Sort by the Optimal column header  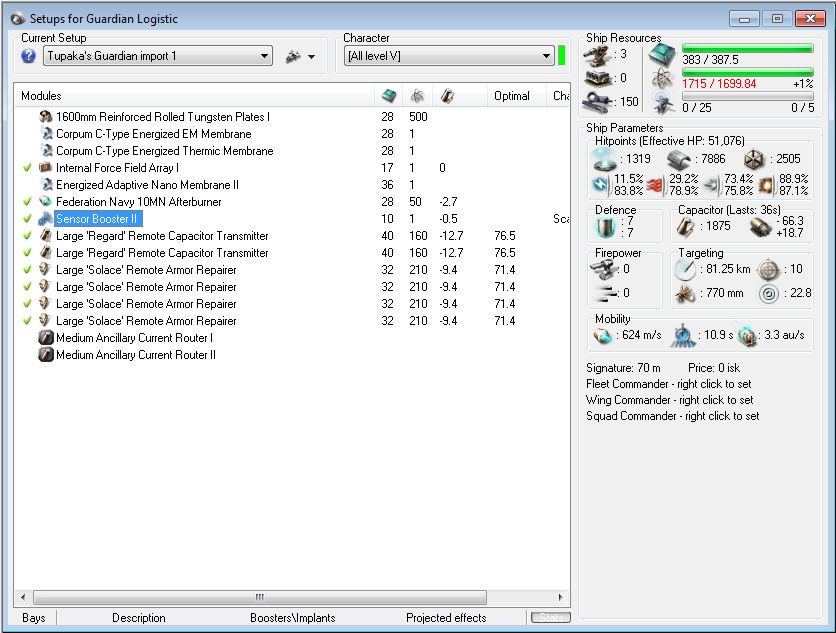point(512,96)
